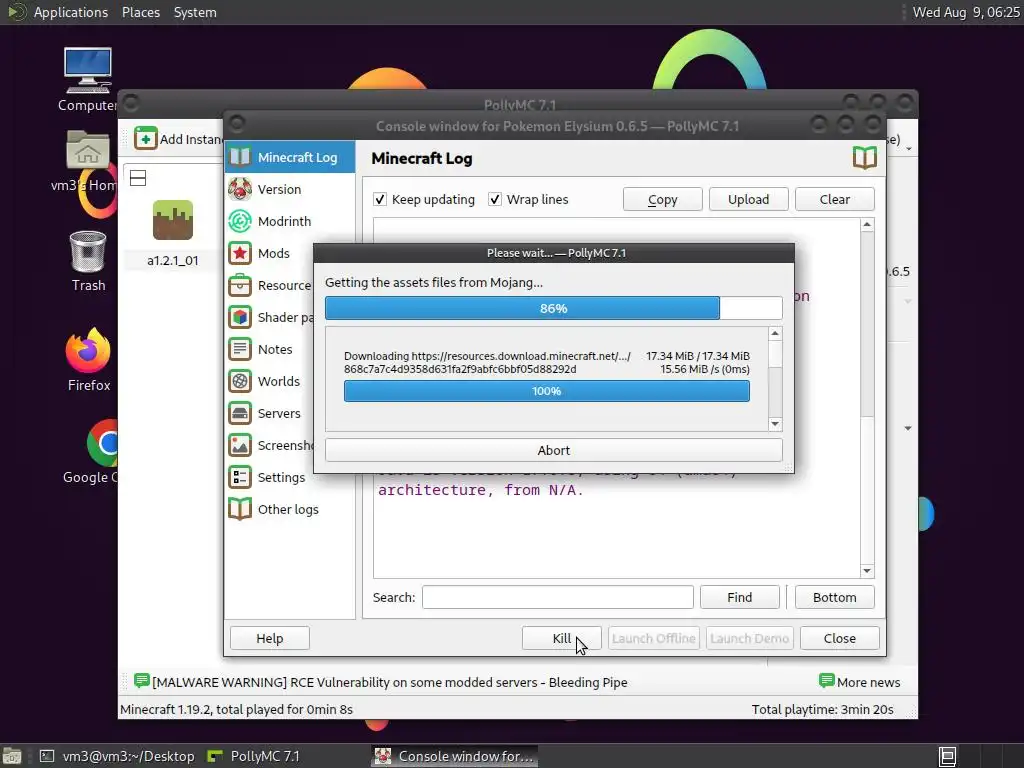Switch to vm3@vm3:~/Desktop terminal in taskbar
1024x768 pixels.
[118, 756]
